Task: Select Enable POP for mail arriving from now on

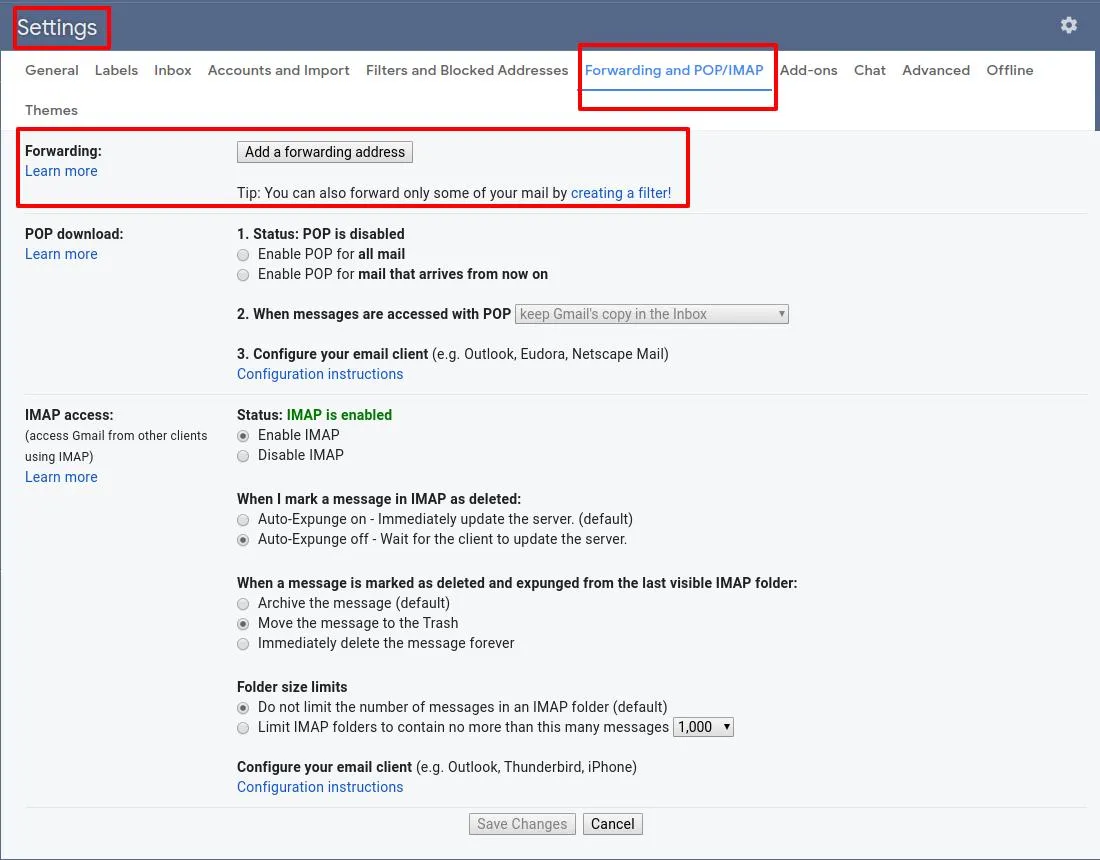Action: pos(243,275)
